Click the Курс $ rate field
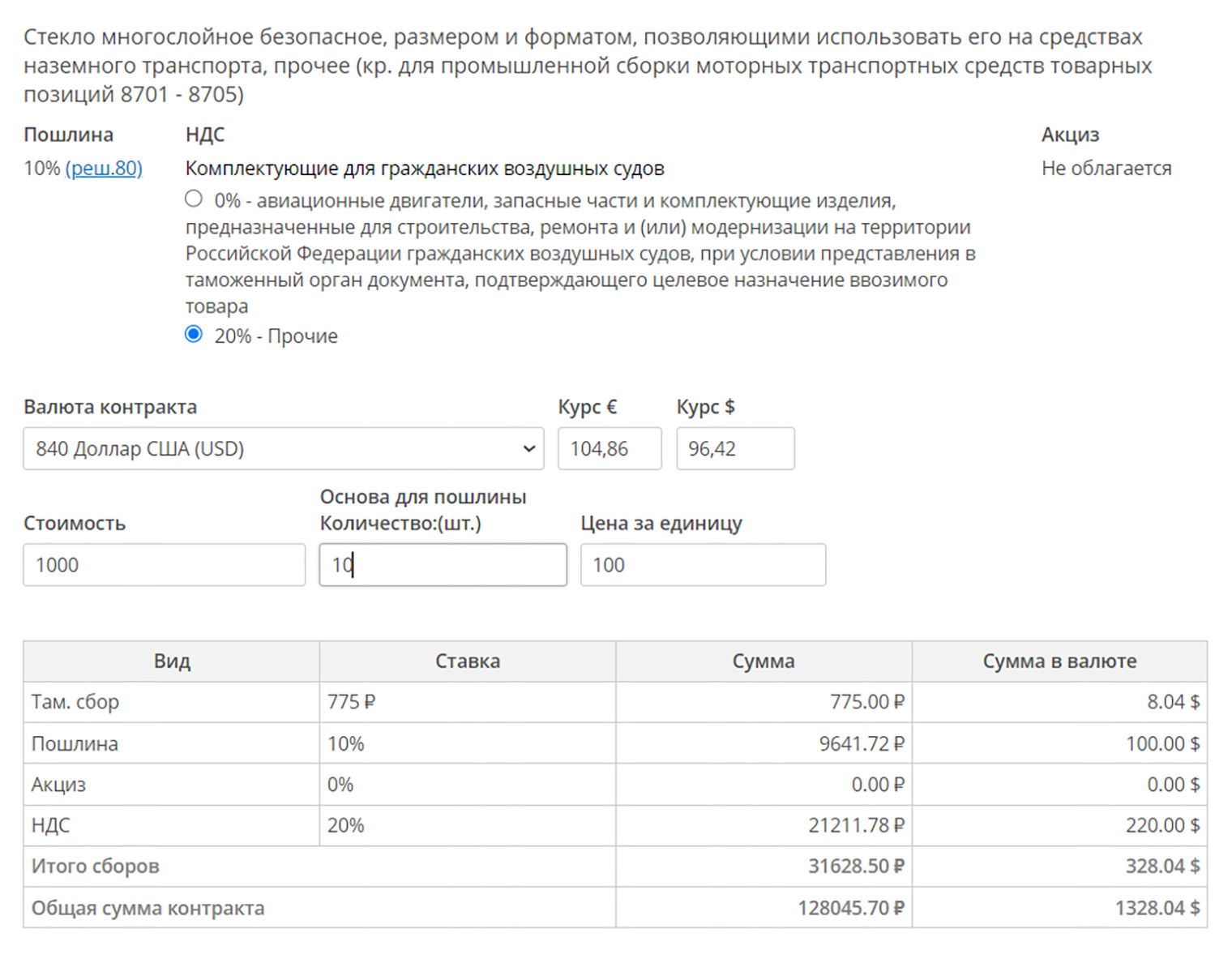The image size is (1232, 963). tap(735, 448)
